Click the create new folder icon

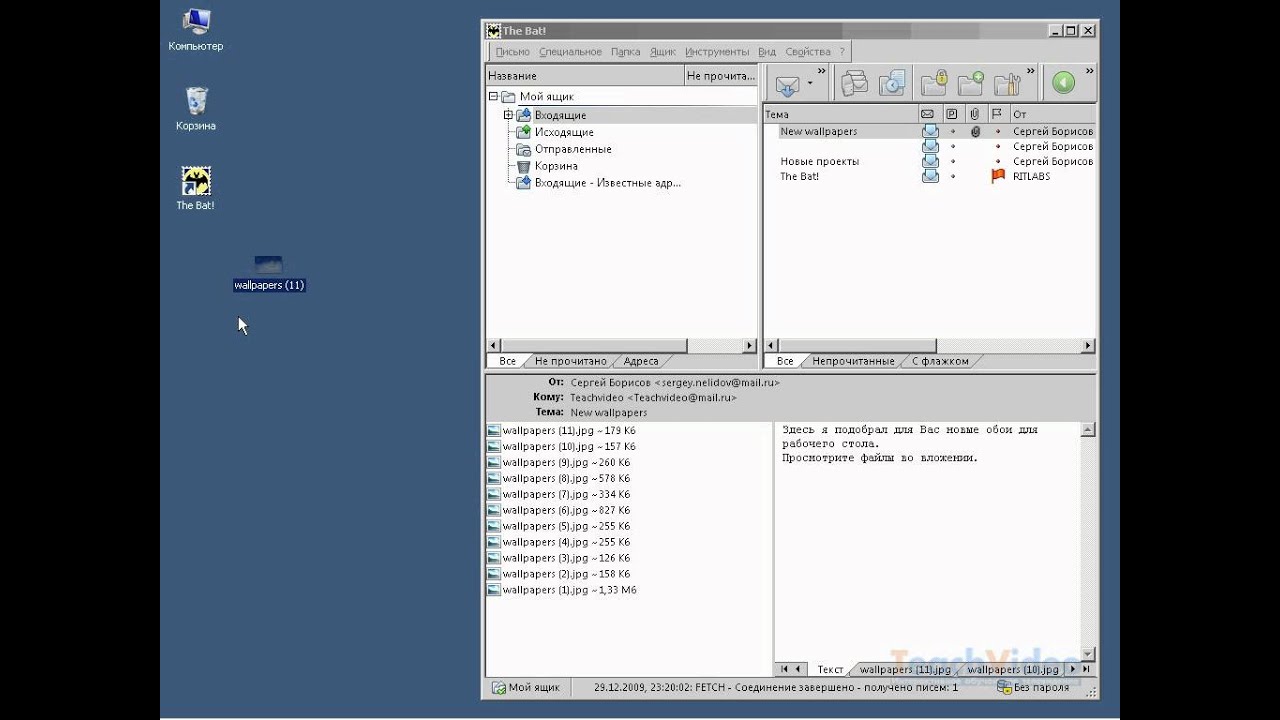pos(970,83)
